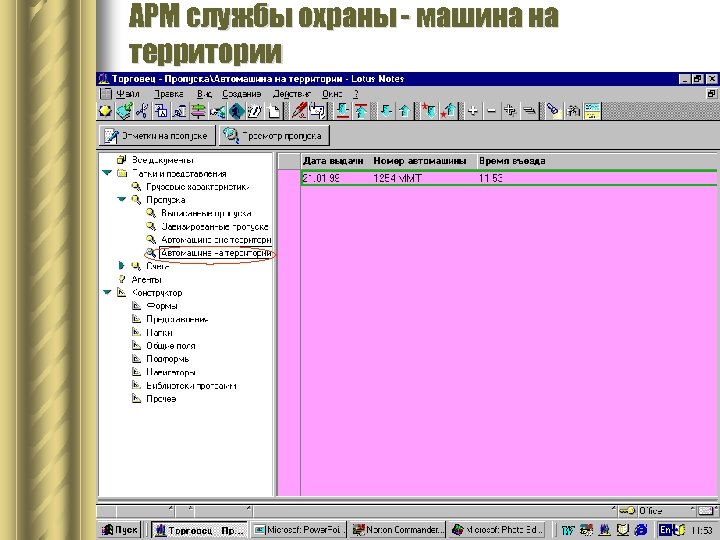Switch to Microsoft Photo Editor on taskbar
The width and height of the screenshot is (720, 540).
click(497, 530)
